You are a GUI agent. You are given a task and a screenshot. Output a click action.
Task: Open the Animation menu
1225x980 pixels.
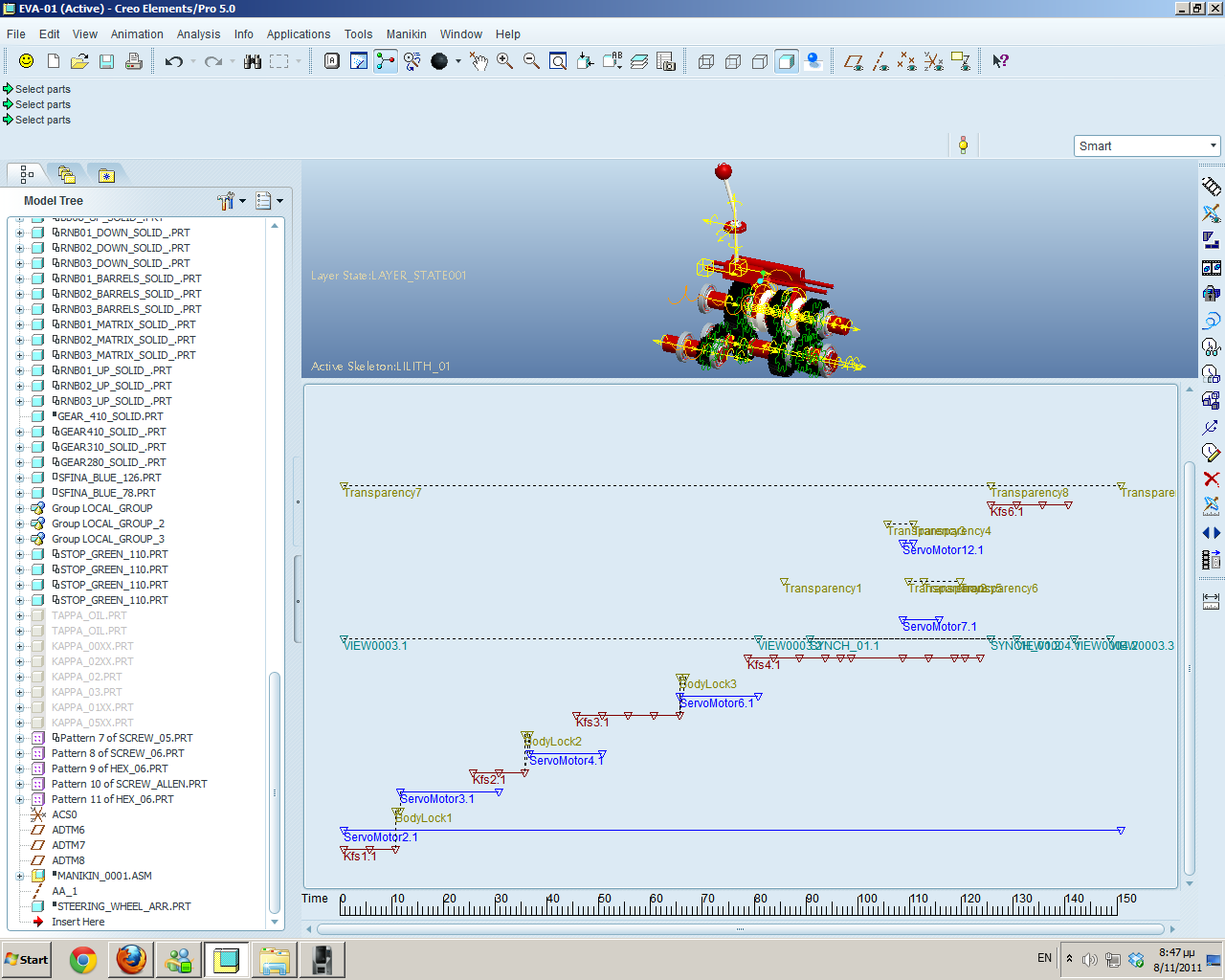137,33
